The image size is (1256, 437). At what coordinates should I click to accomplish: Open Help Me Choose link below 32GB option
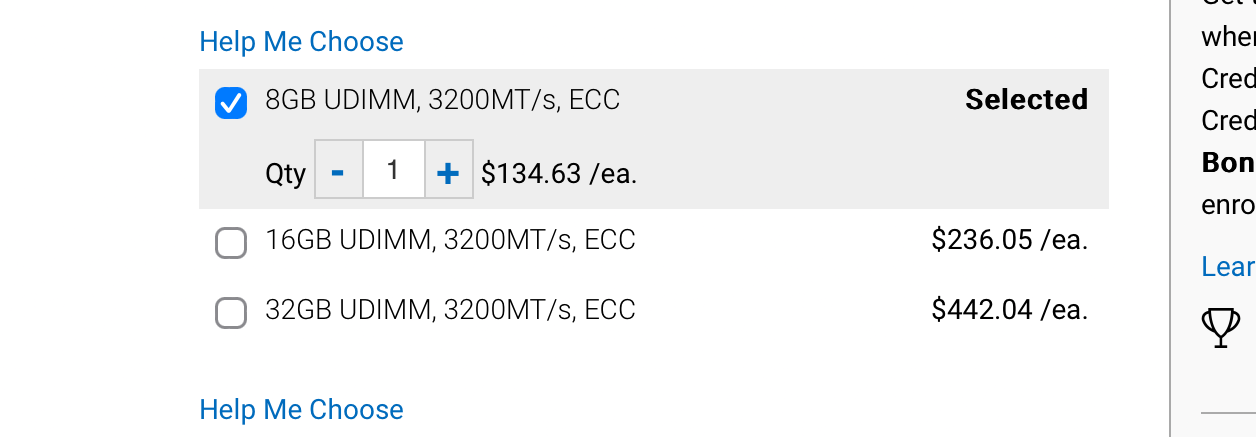(x=301, y=410)
